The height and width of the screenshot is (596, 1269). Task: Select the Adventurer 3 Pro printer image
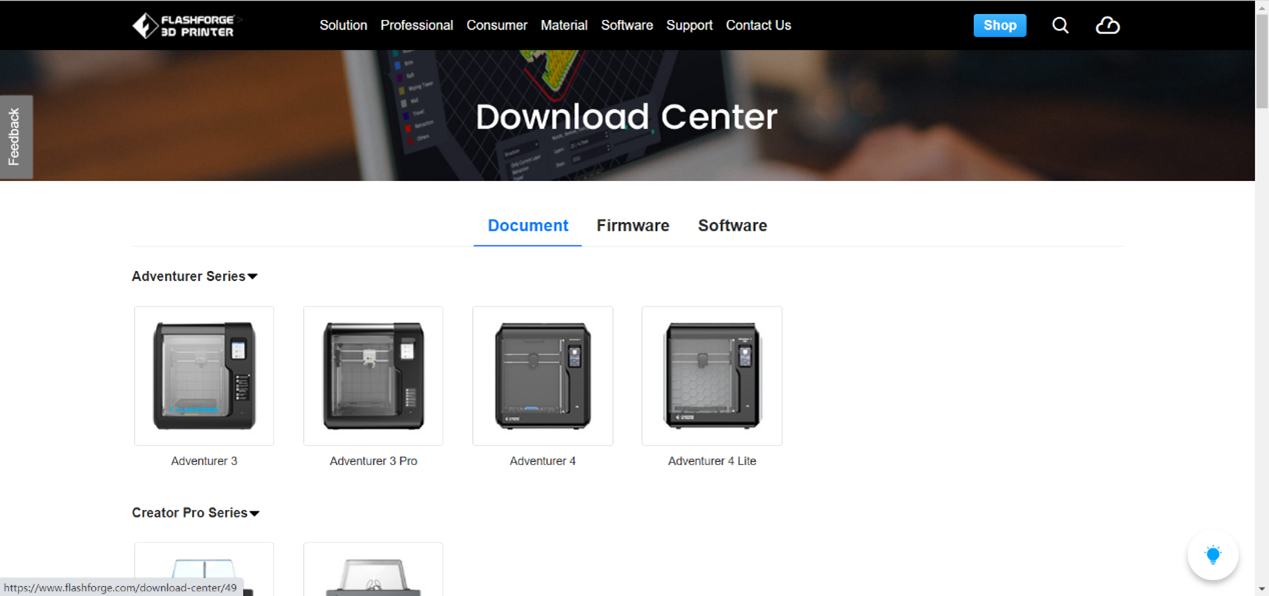(373, 376)
